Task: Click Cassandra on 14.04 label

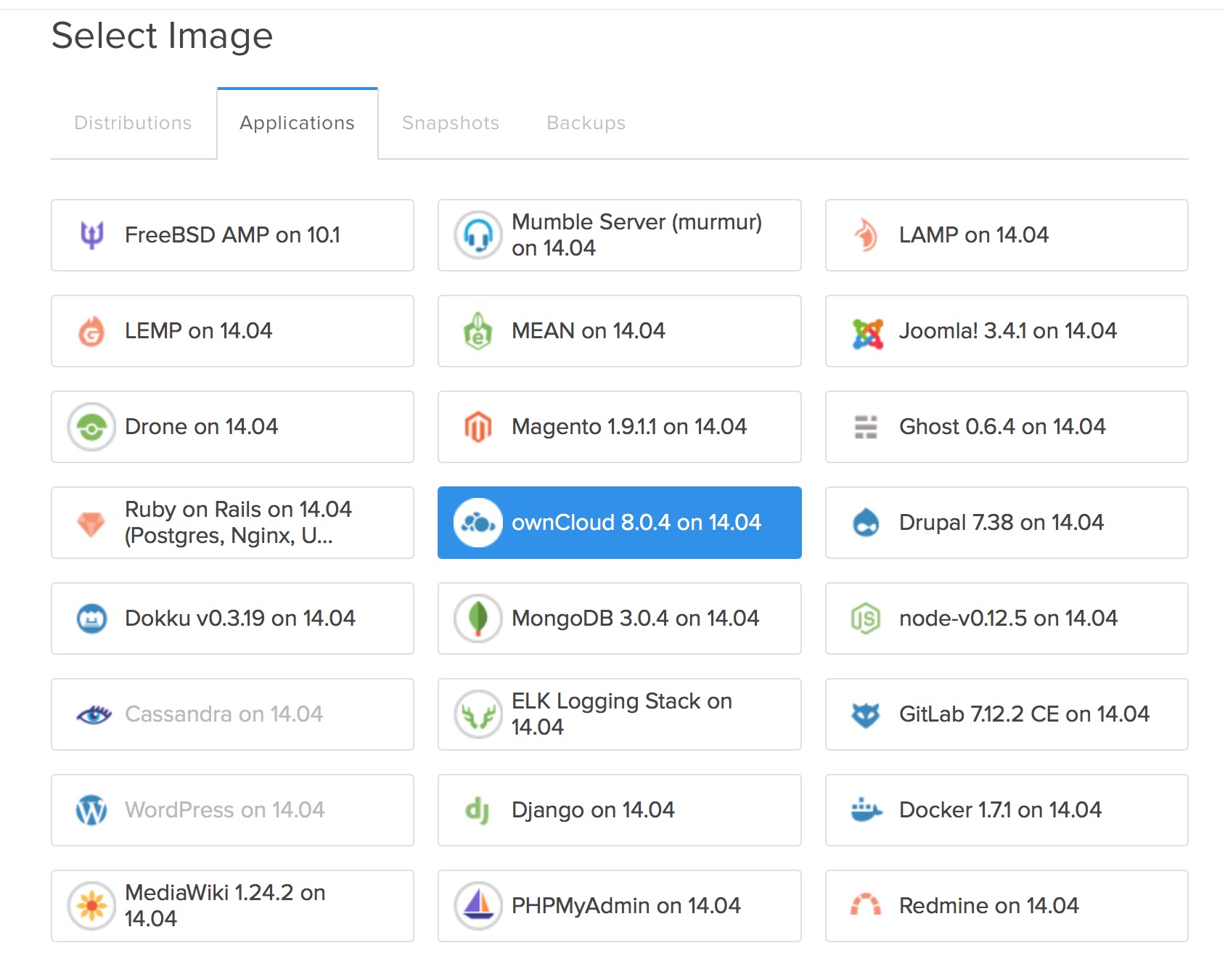Action: 224,714
